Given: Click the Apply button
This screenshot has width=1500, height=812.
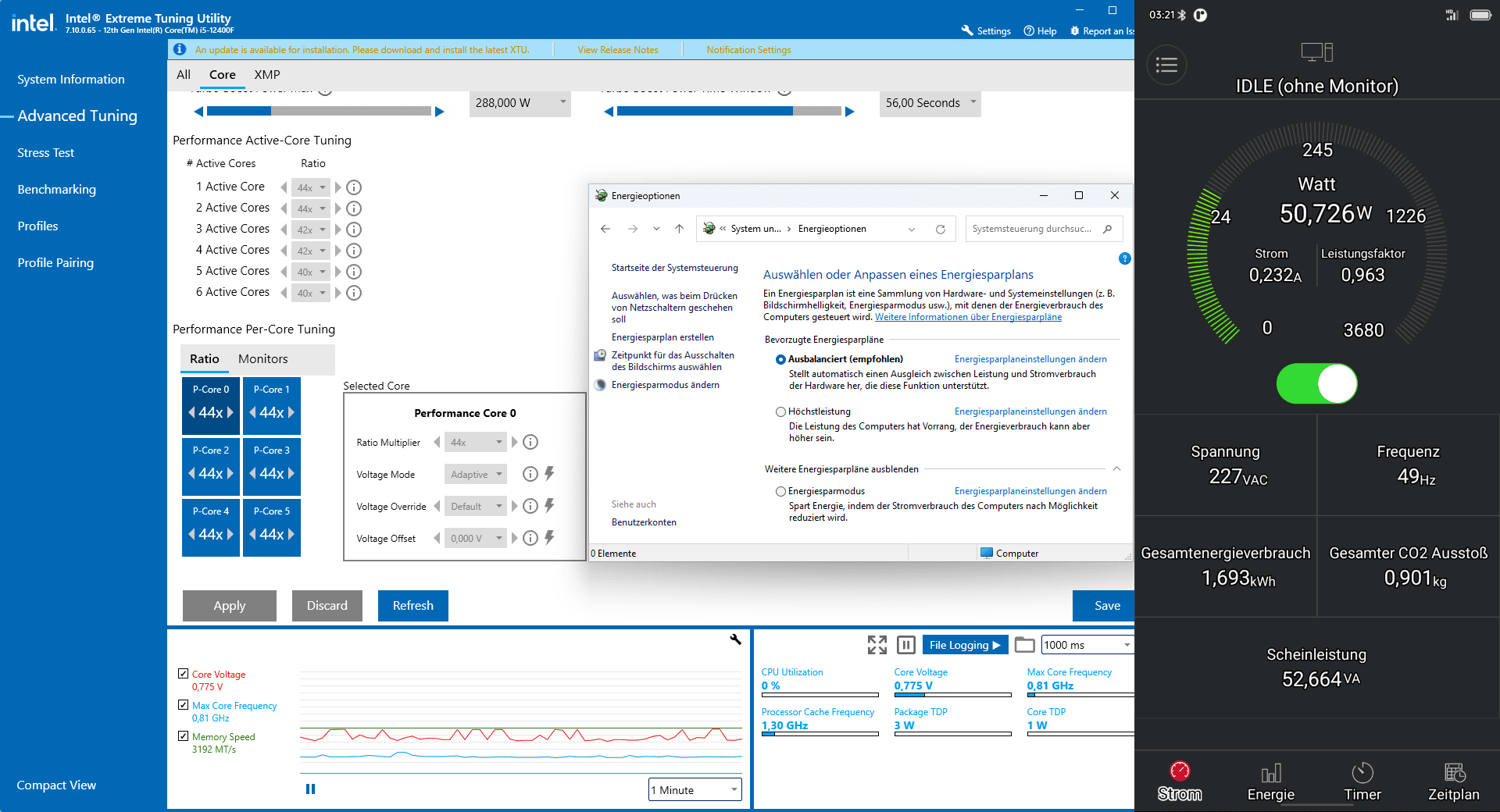Looking at the screenshot, I should (x=230, y=606).
